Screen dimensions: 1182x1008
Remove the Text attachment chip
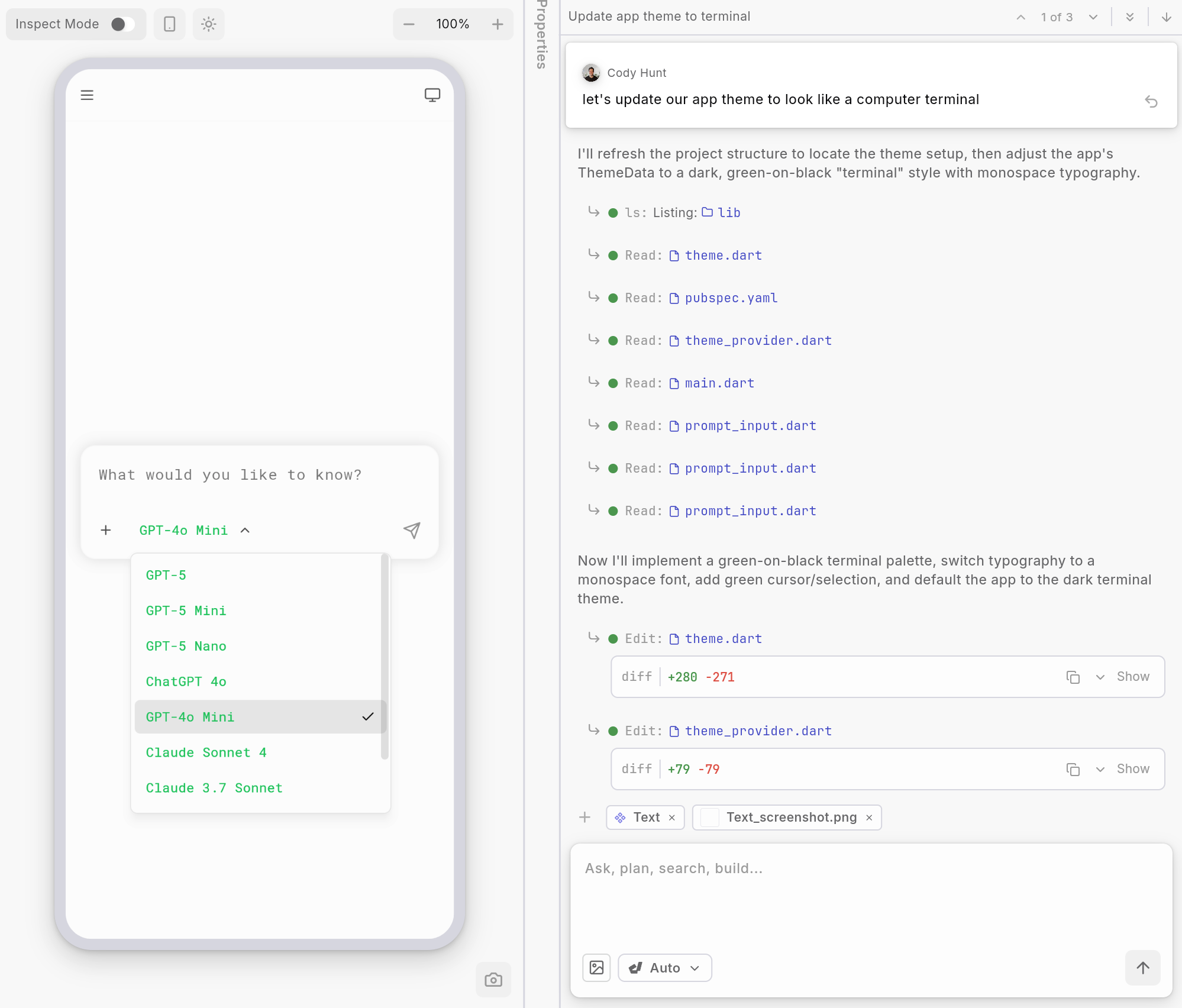click(672, 818)
